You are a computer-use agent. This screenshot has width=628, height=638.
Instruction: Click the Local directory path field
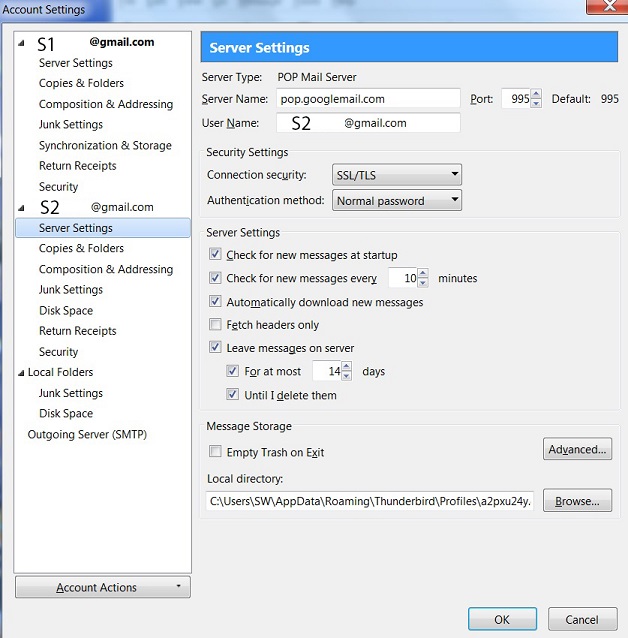370,501
